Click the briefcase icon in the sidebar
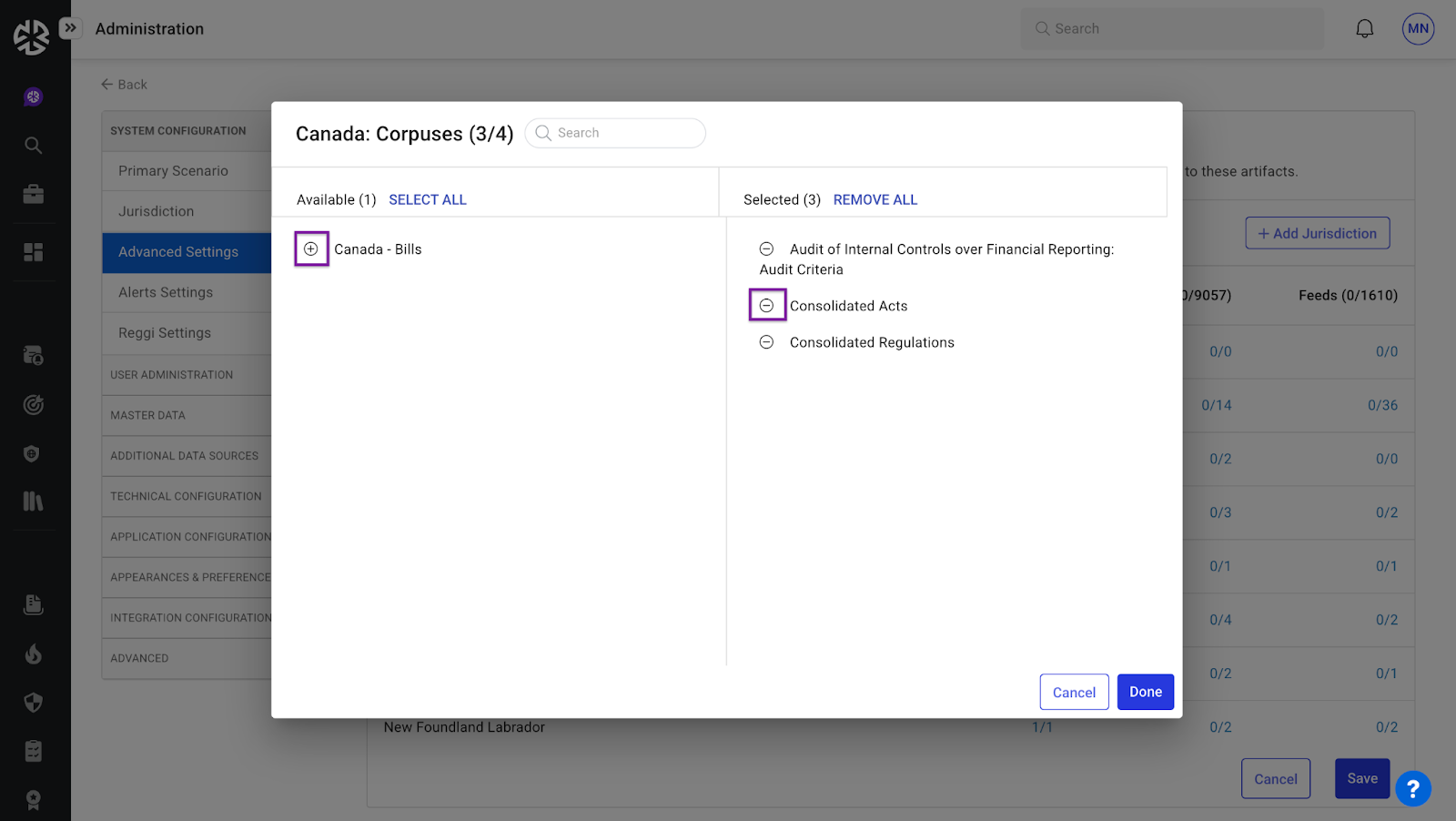 pyautogui.click(x=34, y=194)
